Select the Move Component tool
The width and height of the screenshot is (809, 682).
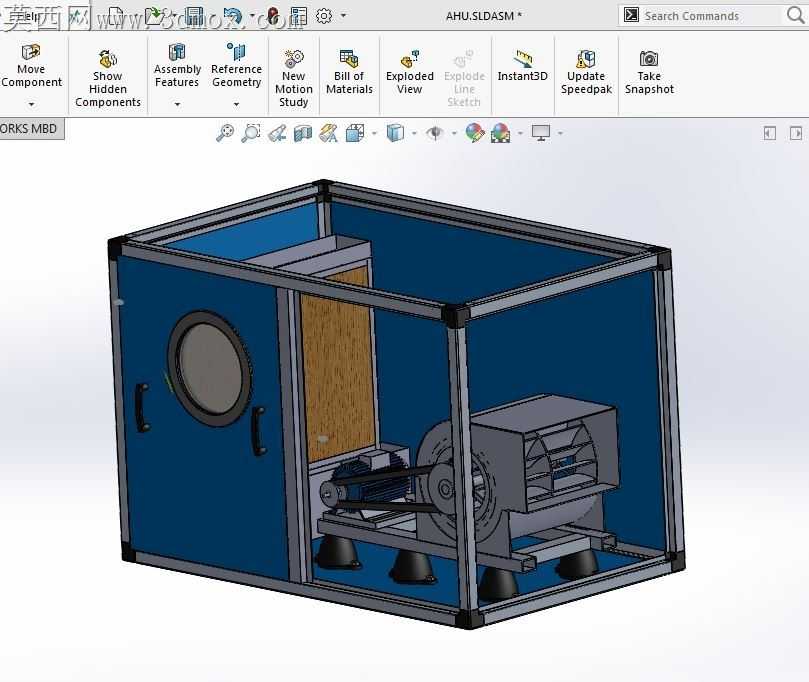(31, 66)
